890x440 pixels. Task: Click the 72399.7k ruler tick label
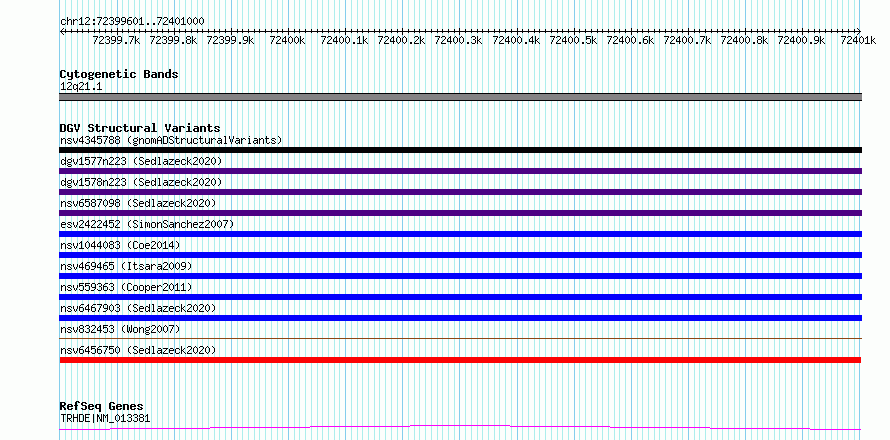(x=116, y=40)
